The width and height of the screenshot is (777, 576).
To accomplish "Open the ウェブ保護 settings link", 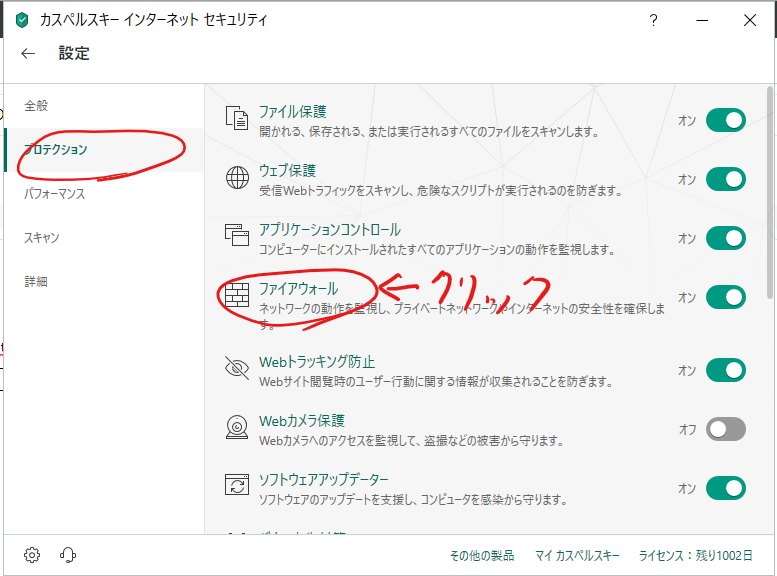I will (287, 171).
